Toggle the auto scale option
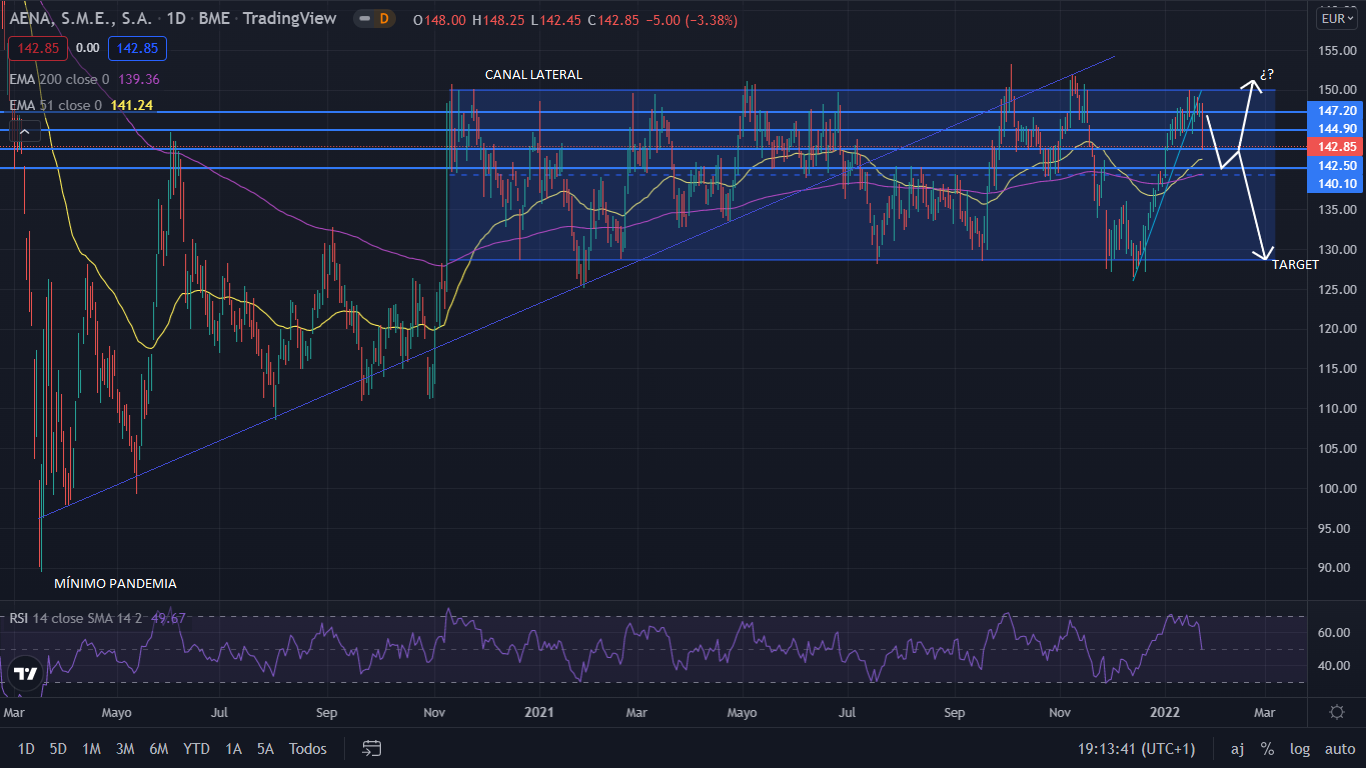Image resolution: width=1366 pixels, height=768 pixels. point(1339,748)
